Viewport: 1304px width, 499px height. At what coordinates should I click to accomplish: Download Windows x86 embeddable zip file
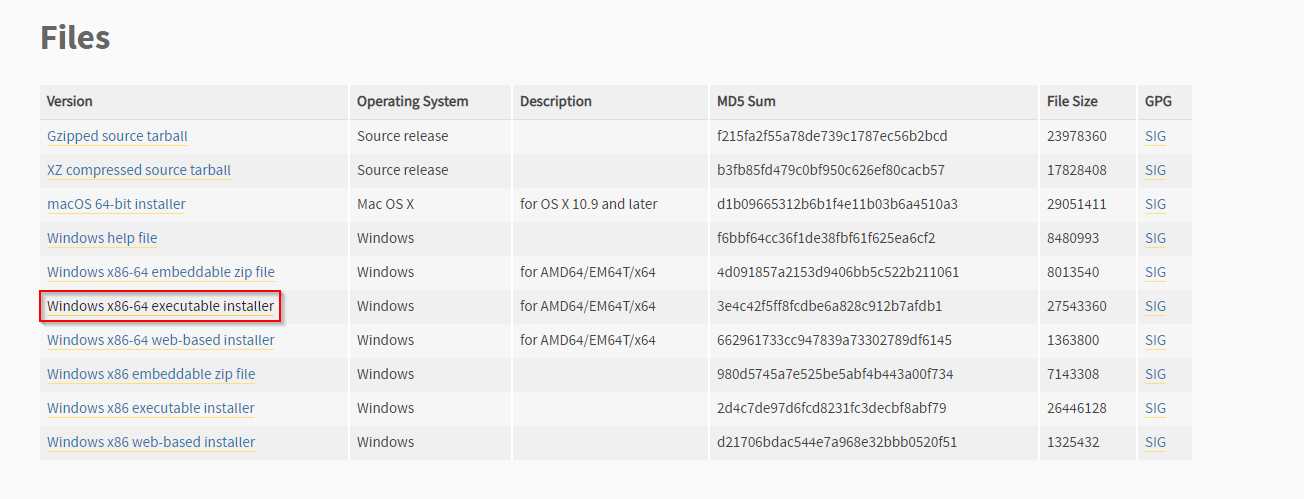151,374
